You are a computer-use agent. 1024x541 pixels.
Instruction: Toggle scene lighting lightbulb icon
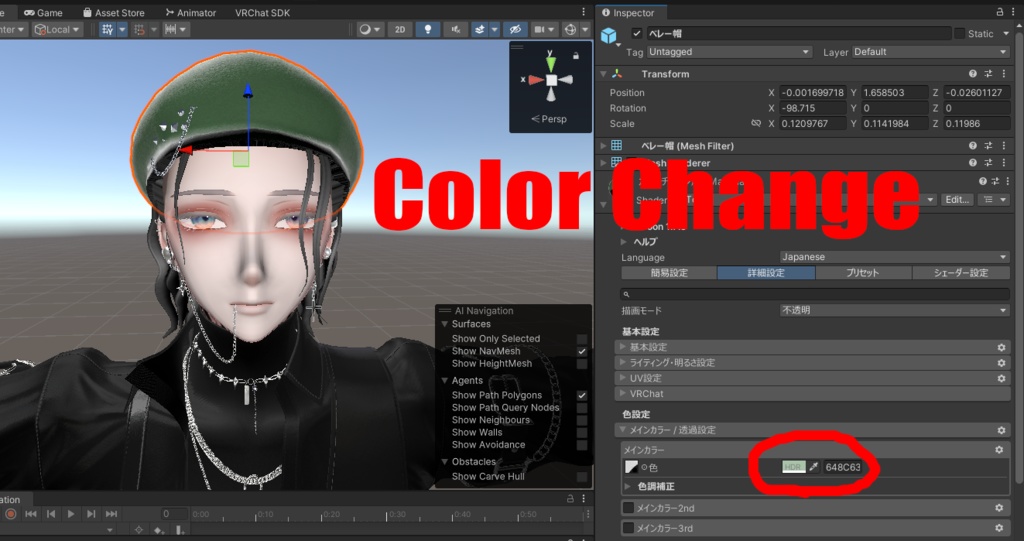pos(428,29)
